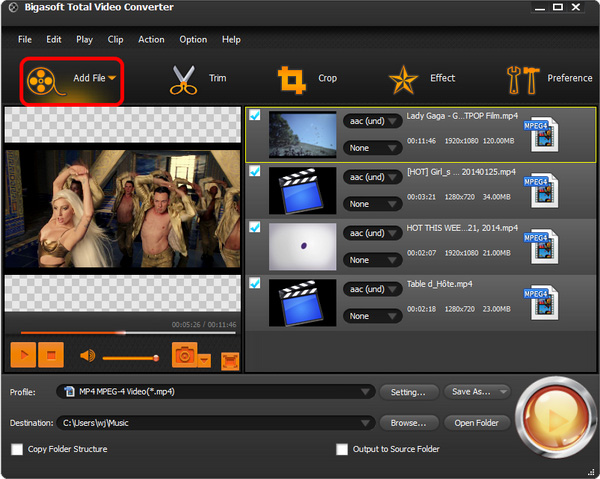
Task: Click the Setting... button
Action: pyautogui.click(x=408, y=392)
